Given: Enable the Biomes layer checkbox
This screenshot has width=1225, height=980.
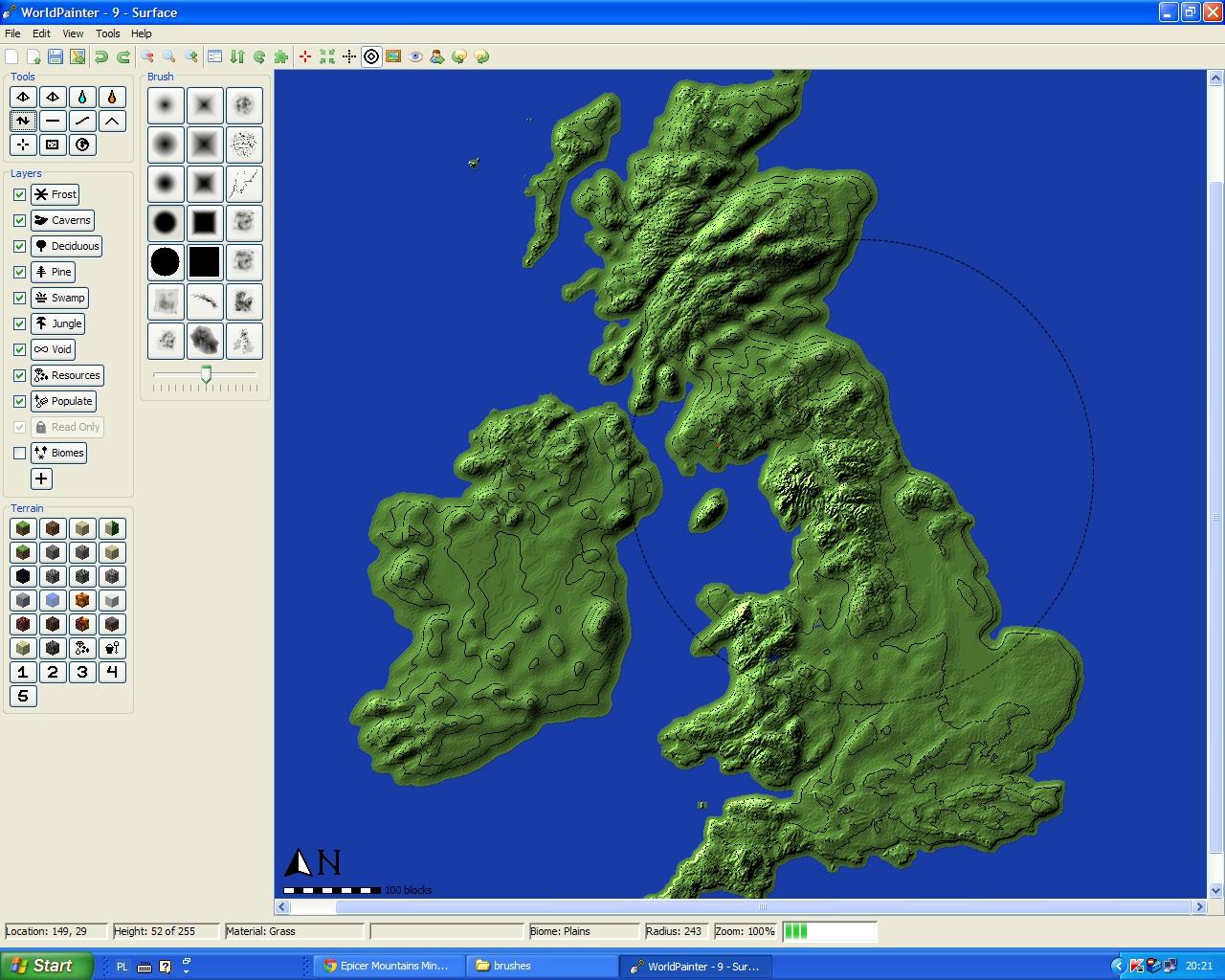Looking at the screenshot, I should pyautogui.click(x=19, y=453).
